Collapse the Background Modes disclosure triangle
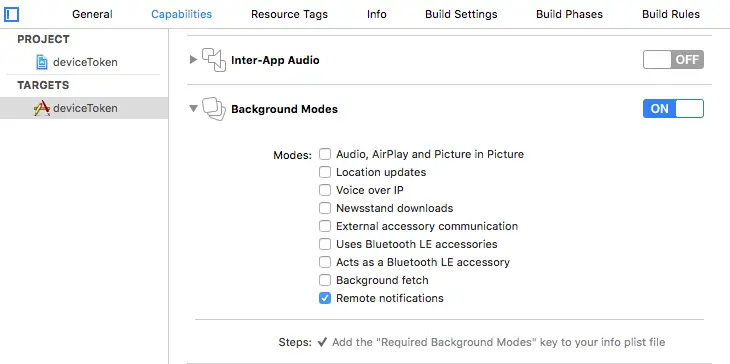The image size is (730, 364). 193,109
